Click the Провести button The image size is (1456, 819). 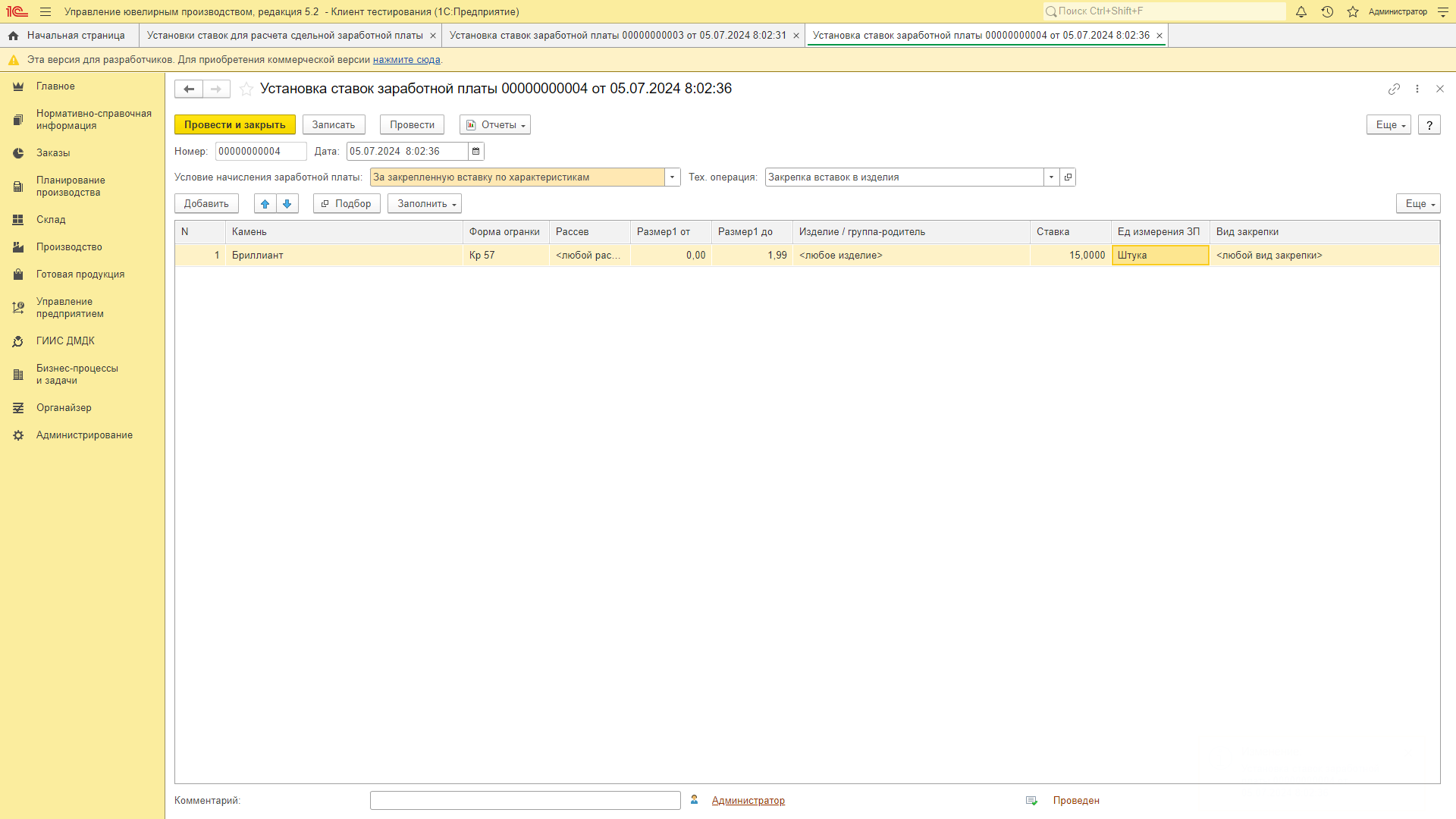pos(412,125)
